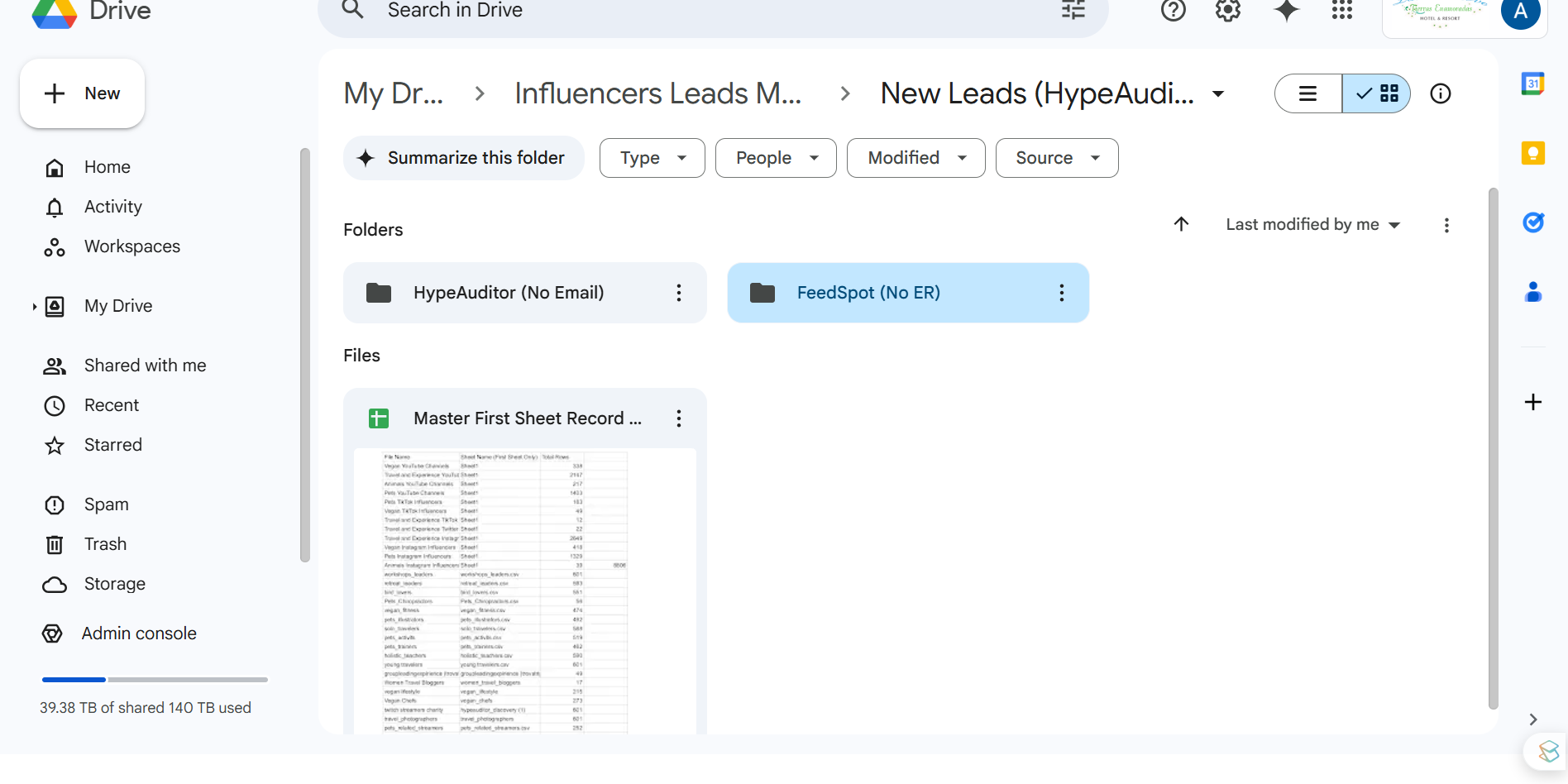
Task: Open more options for Master First Sheet Record file
Action: (x=679, y=418)
